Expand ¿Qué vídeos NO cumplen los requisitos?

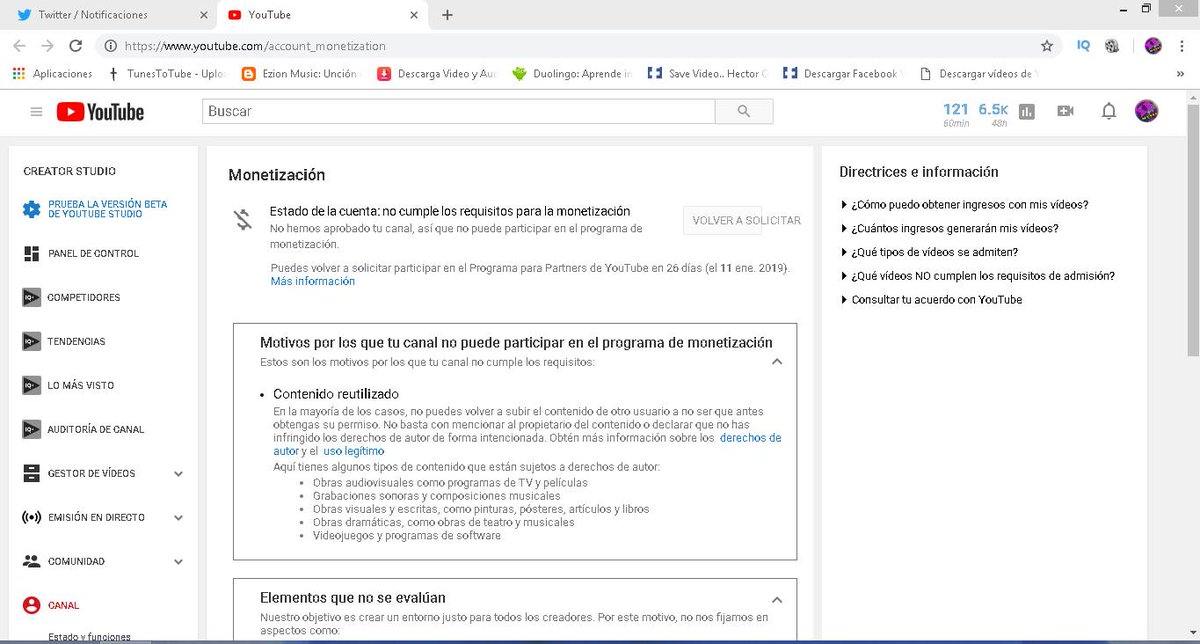pyautogui.click(x=978, y=276)
